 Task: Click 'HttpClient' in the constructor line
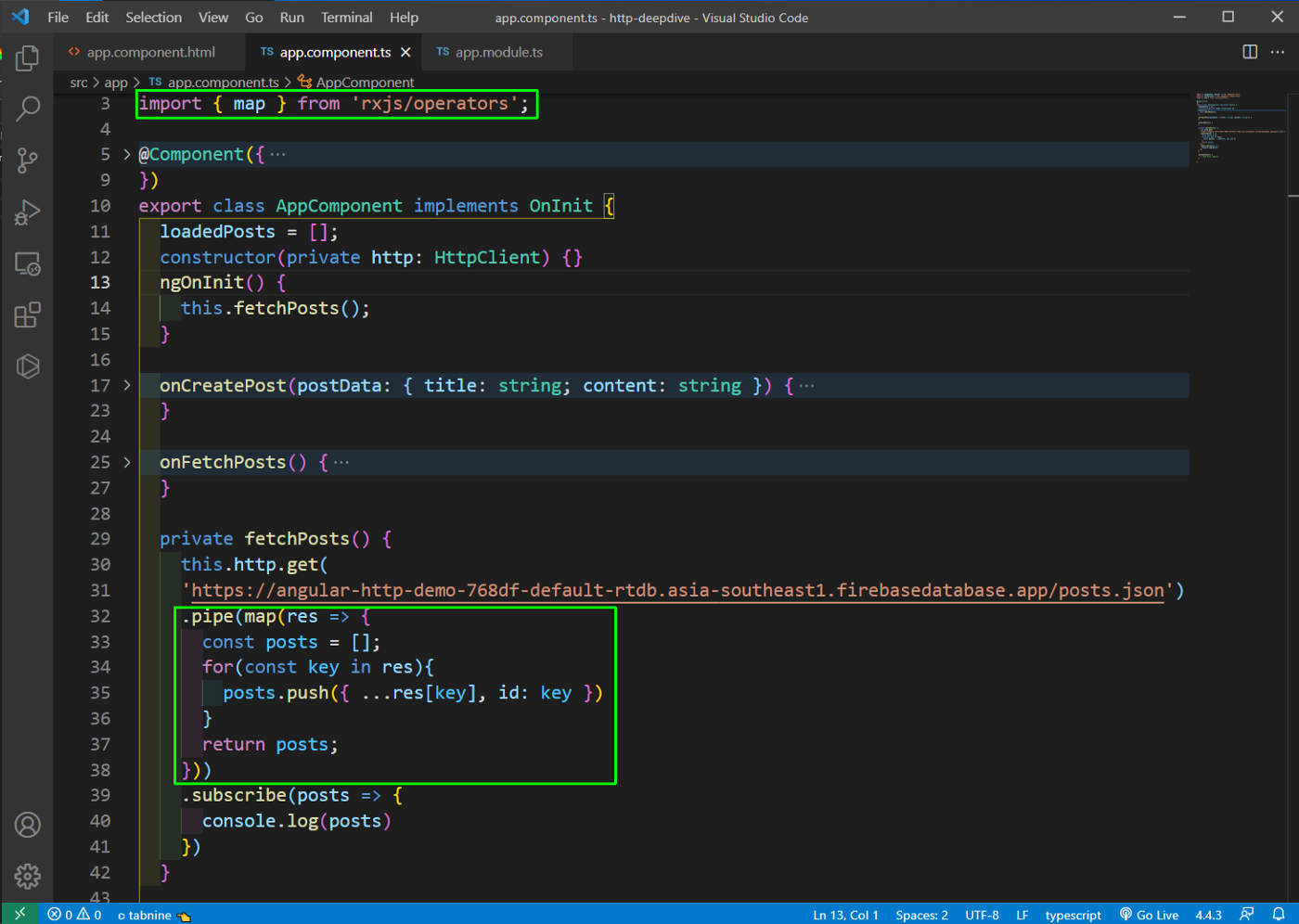click(487, 257)
